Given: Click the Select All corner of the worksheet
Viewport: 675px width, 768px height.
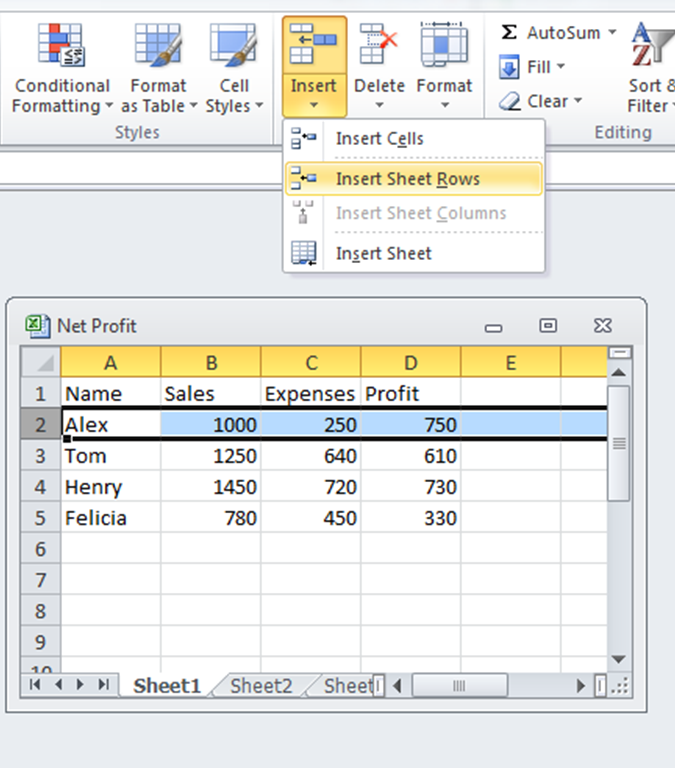Looking at the screenshot, I should click(x=41, y=362).
